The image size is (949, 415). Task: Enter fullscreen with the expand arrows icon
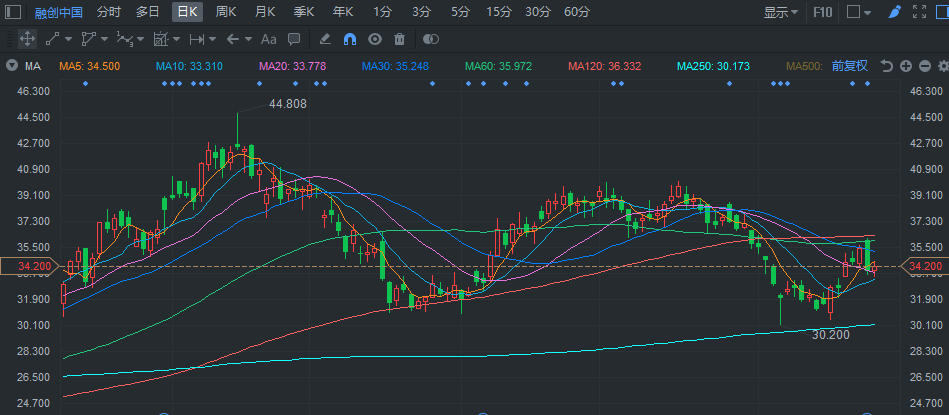pyautogui.click(x=919, y=11)
